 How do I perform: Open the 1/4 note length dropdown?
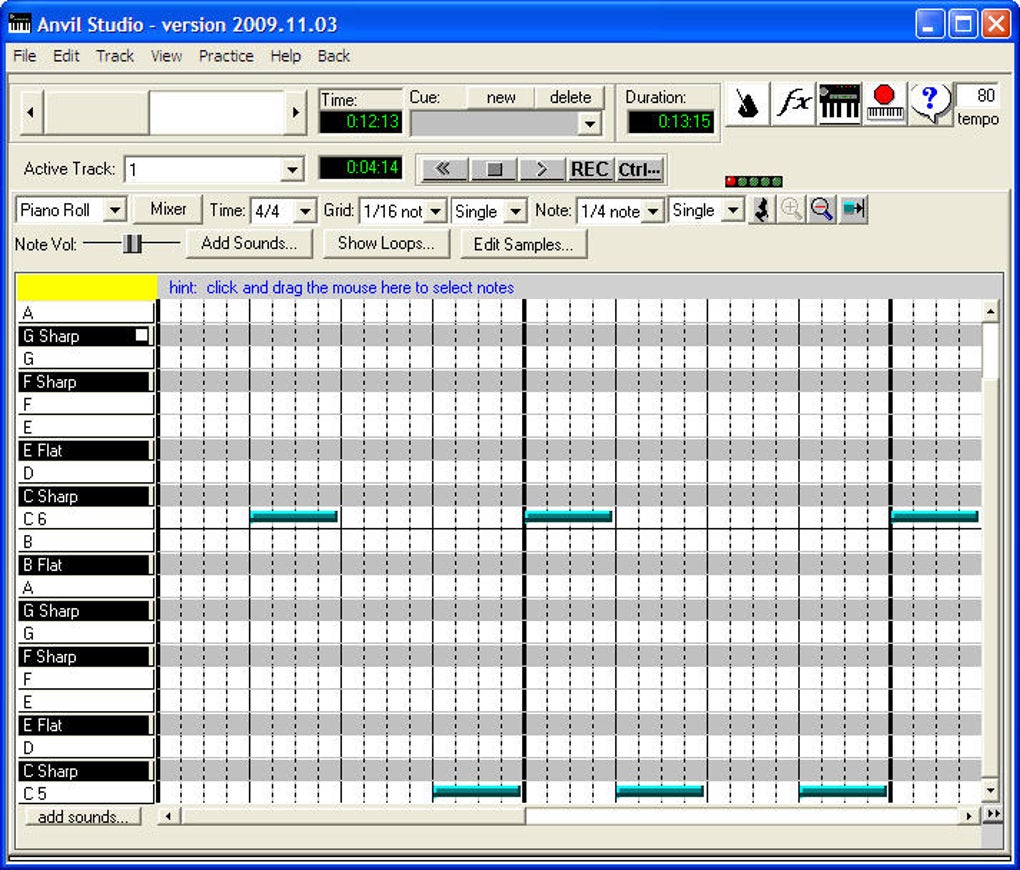point(652,211)
